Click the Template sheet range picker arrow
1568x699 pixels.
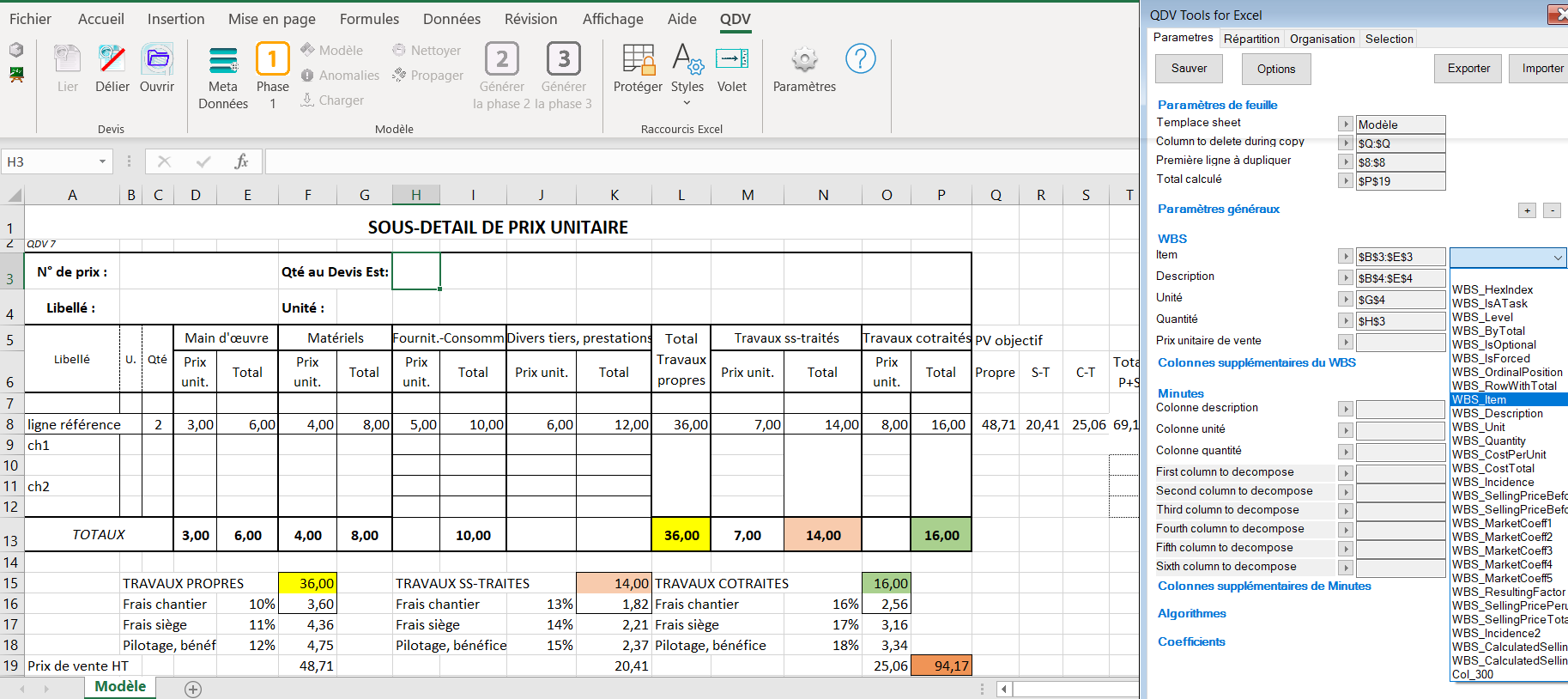click(1346, 125)
